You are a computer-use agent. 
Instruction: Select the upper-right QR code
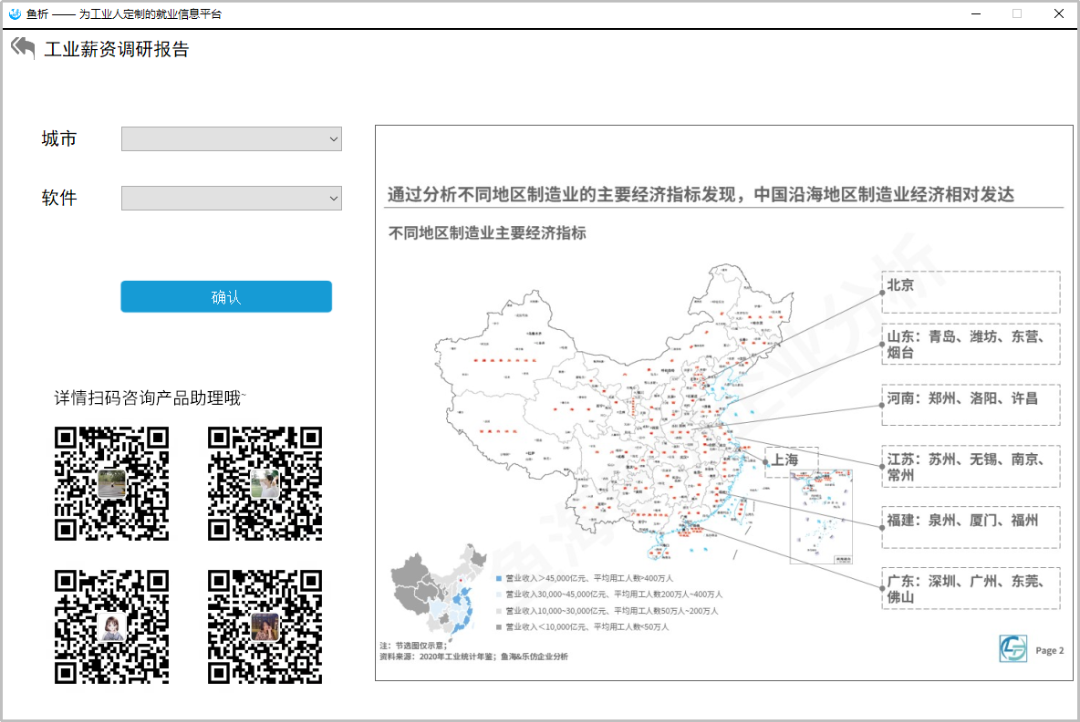click(265, 484)
